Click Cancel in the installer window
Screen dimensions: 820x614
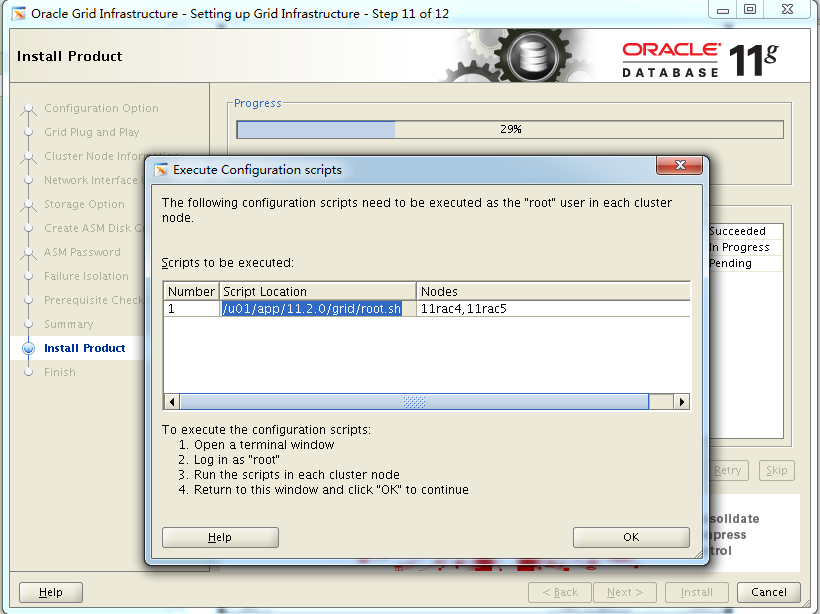click(x=769, y=593)
